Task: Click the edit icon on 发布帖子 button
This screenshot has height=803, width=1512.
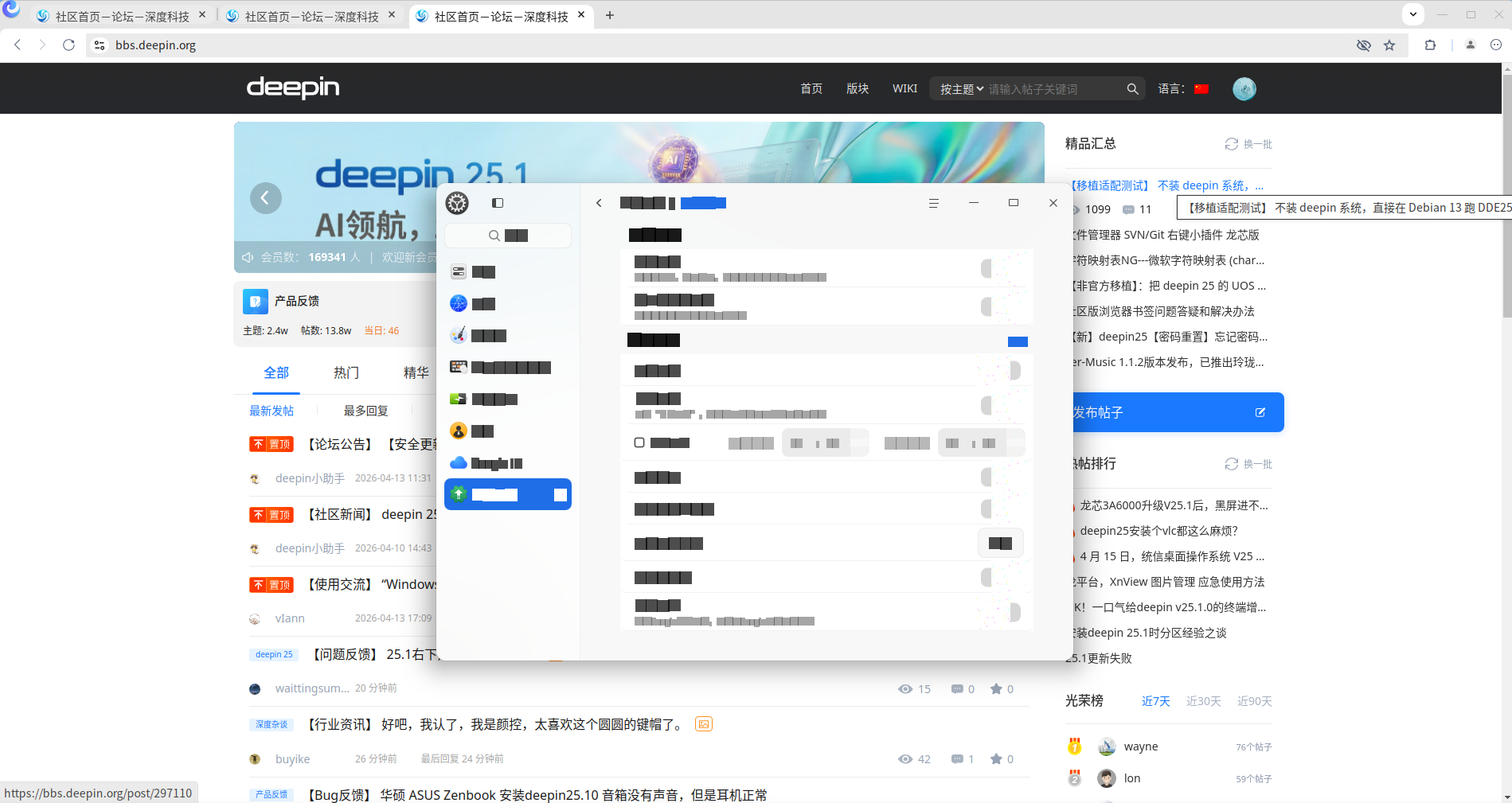Action: click(1260, 412)
